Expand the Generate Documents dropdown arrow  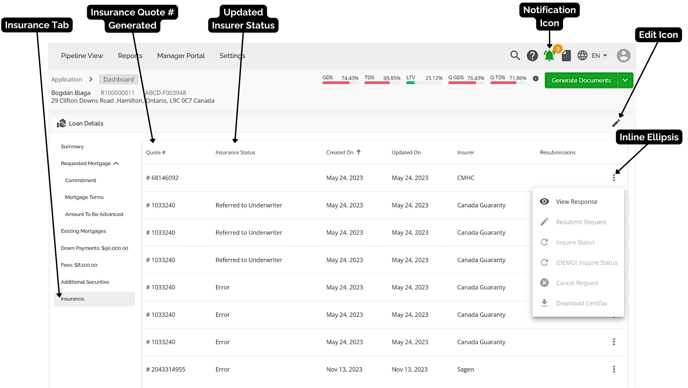[x=625, y=80]
